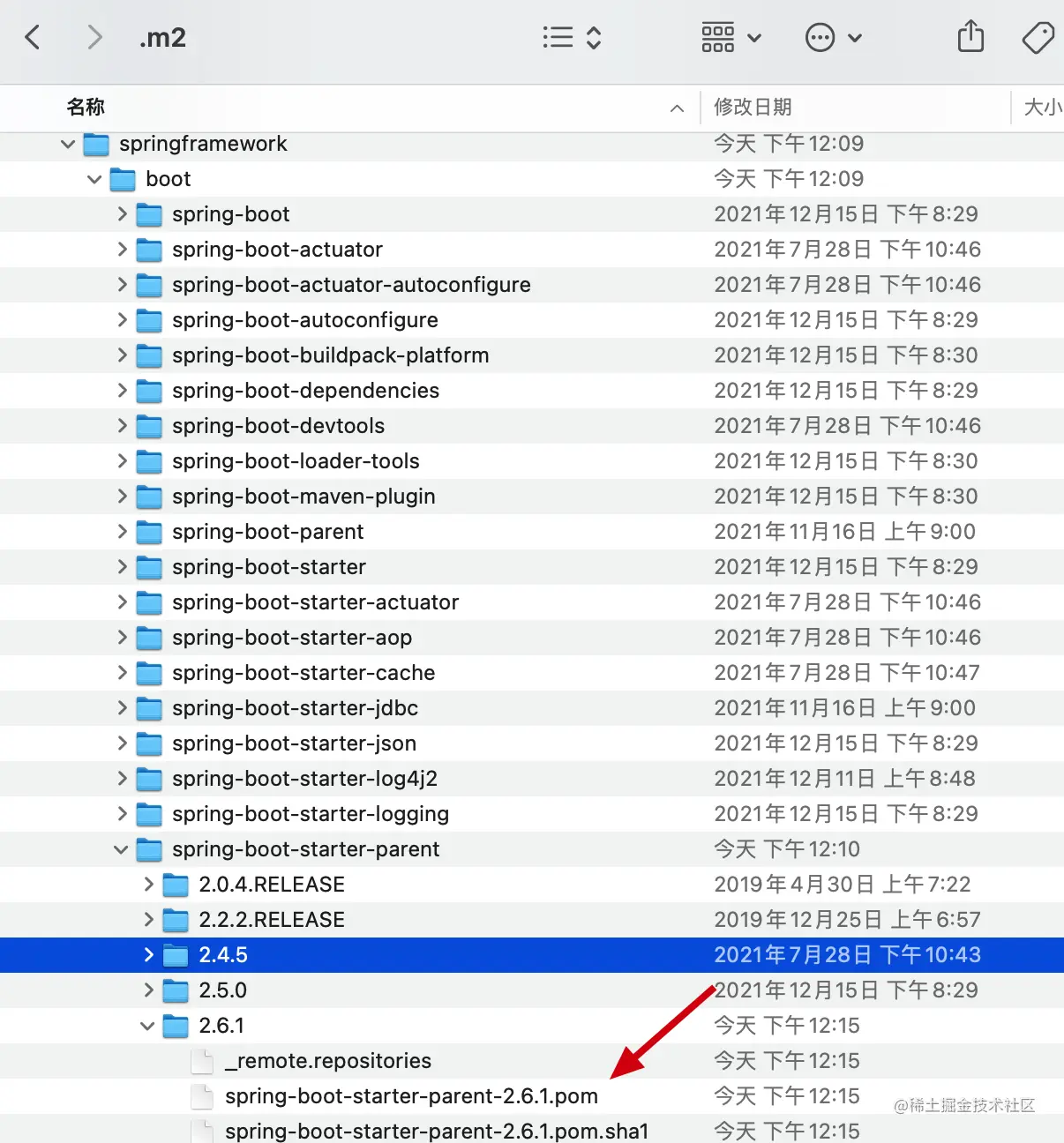The image size is (1064, 1143).
Task: Select the springframework folder icon
Action: 96,144
